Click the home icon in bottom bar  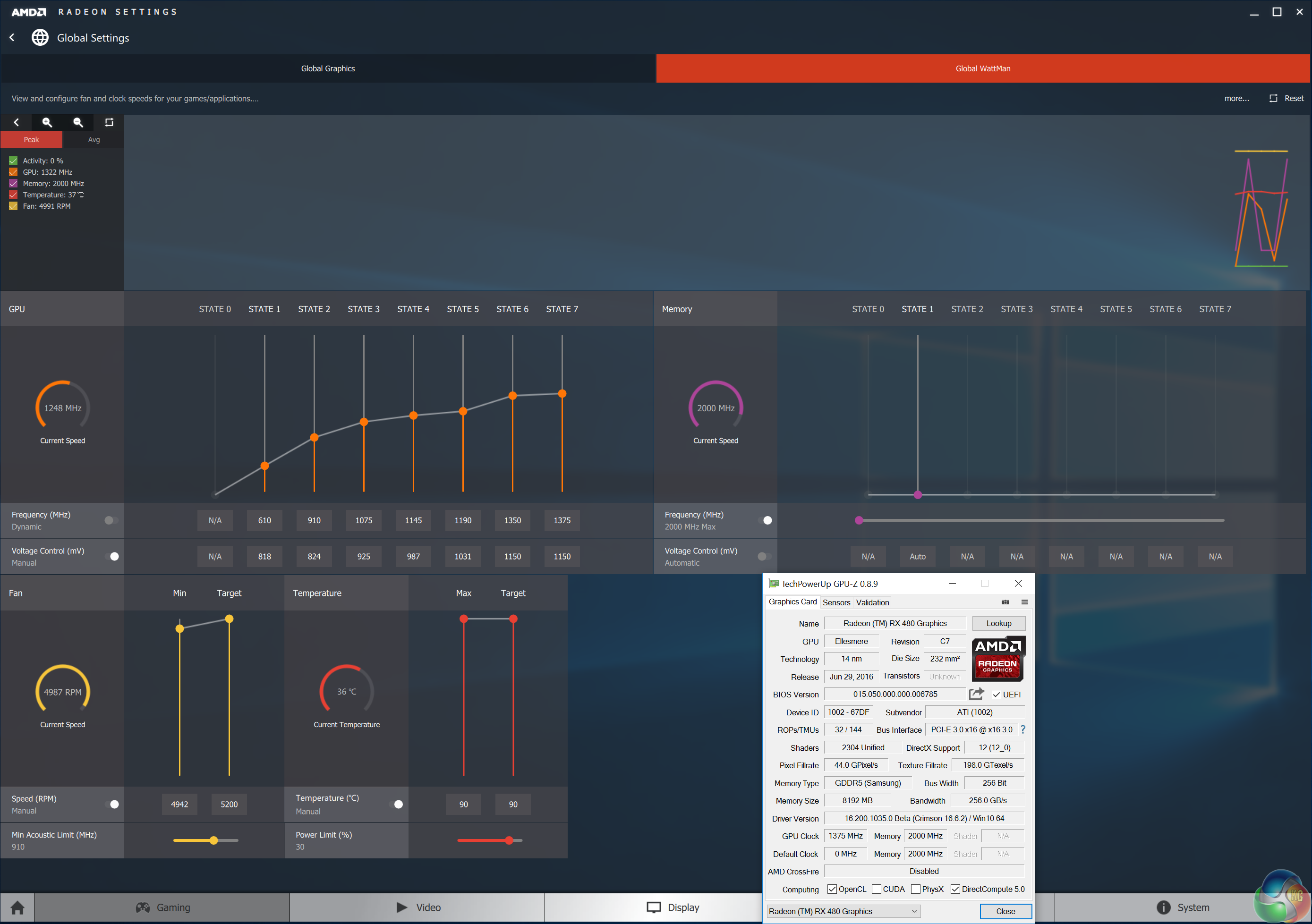click(17, 907)
